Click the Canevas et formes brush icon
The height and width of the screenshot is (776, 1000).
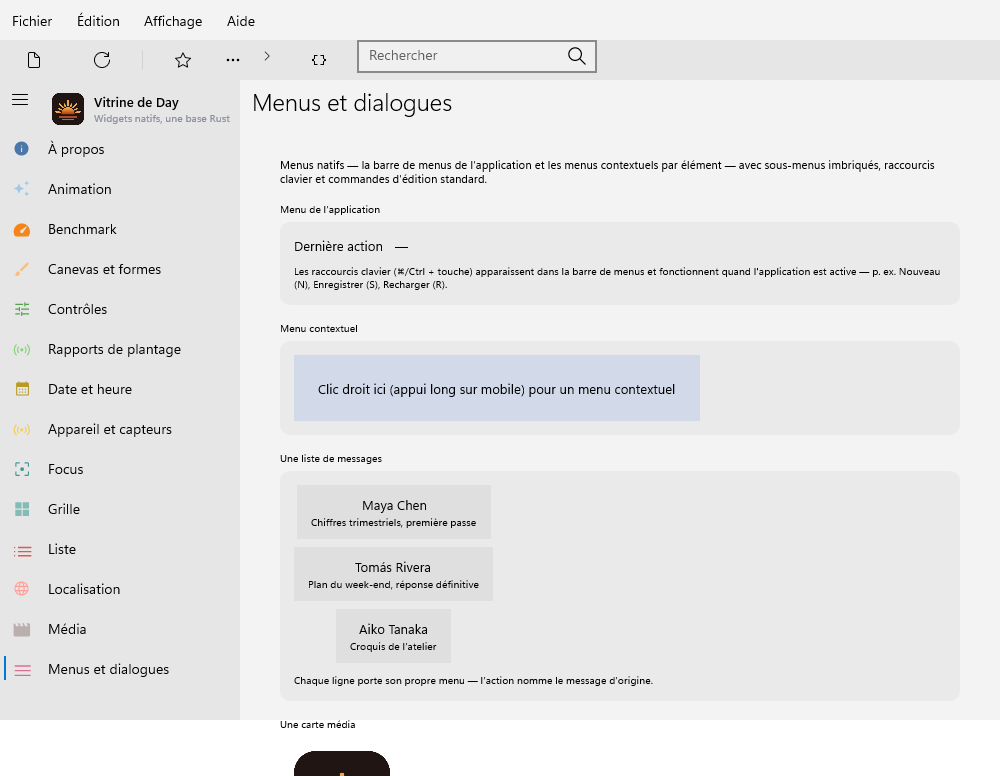(x=22, y=269)
